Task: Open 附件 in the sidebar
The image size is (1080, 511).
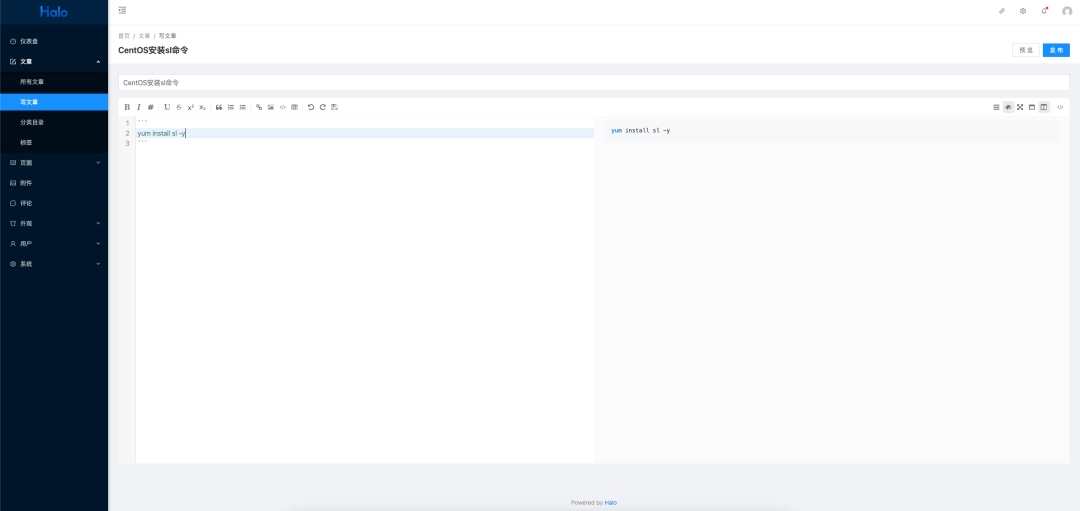Action: [x=54, y=183]
